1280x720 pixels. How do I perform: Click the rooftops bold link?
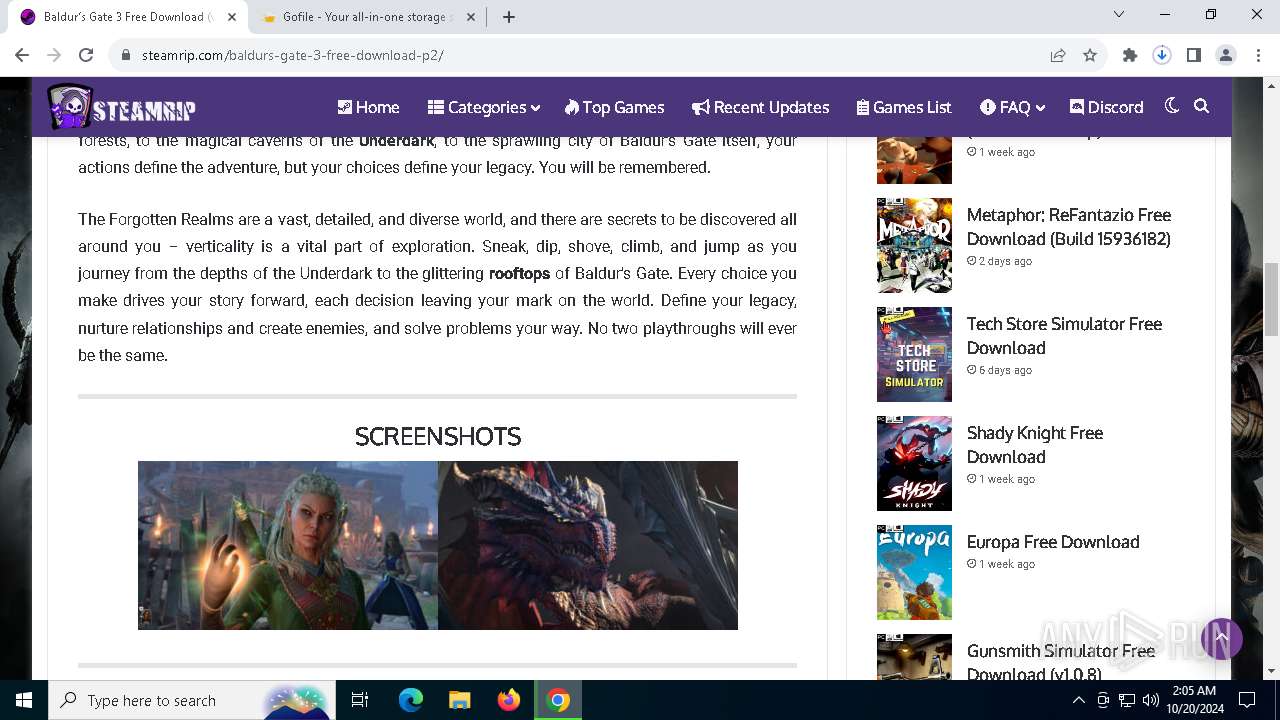[519, 273]
